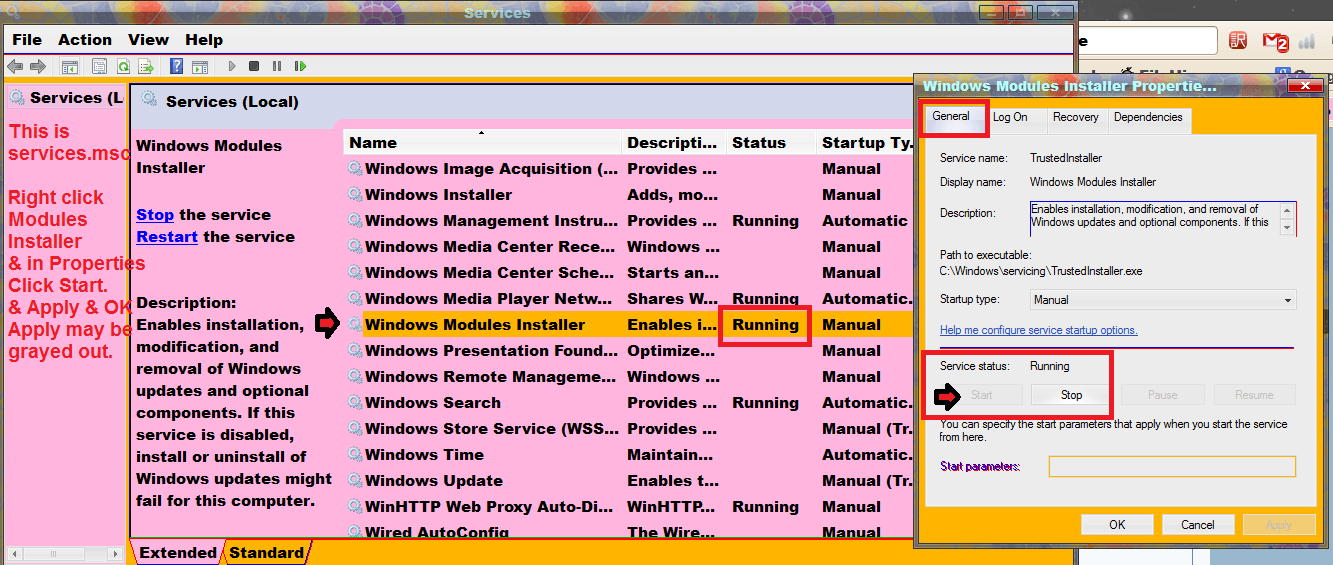This screenshot has width=1333, height=565.
Task: Open the File menu
Action: (x=27, y=40)
